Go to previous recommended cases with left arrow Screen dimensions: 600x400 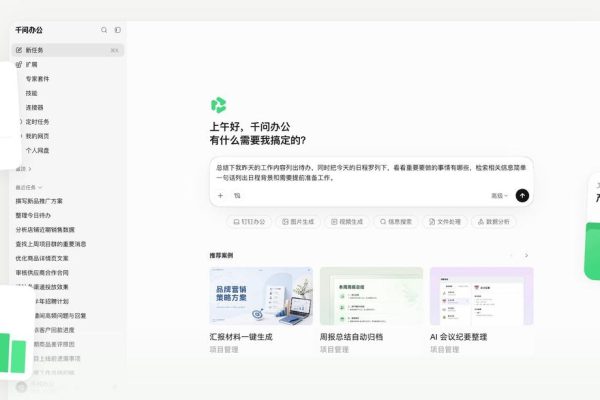[511, 255]
